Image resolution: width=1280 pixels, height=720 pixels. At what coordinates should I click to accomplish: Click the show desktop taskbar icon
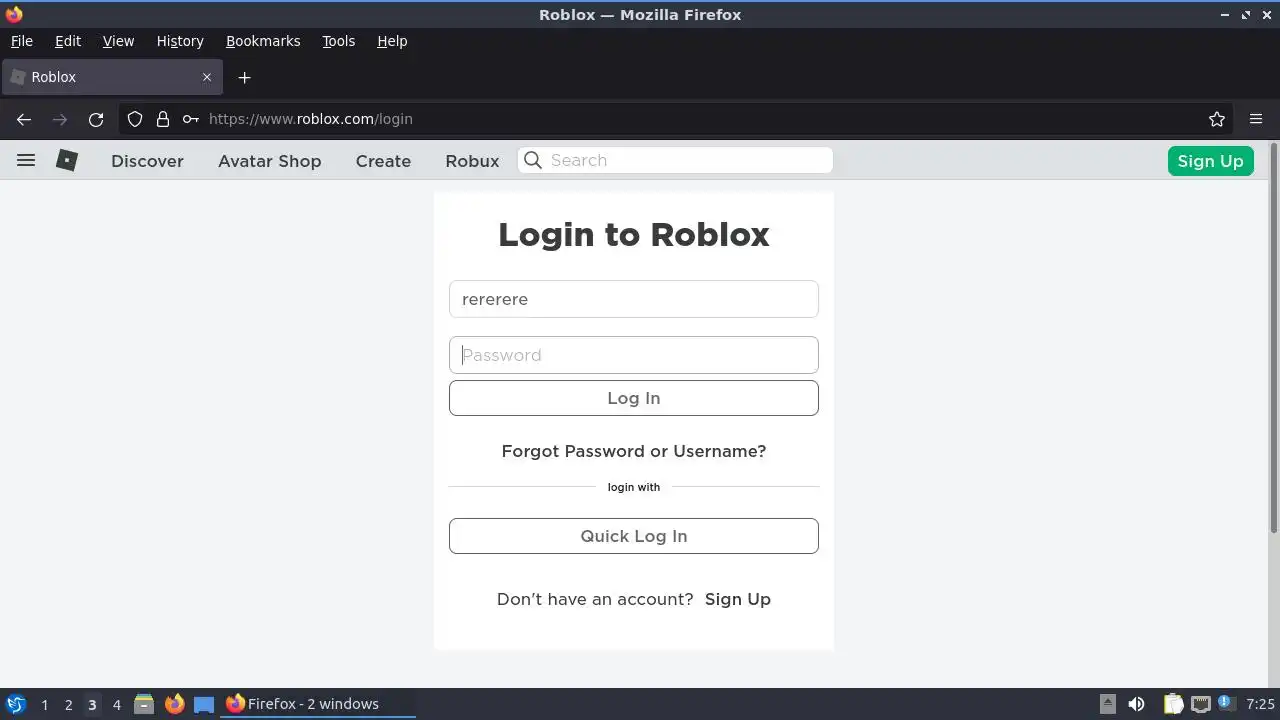coord(204,704)
